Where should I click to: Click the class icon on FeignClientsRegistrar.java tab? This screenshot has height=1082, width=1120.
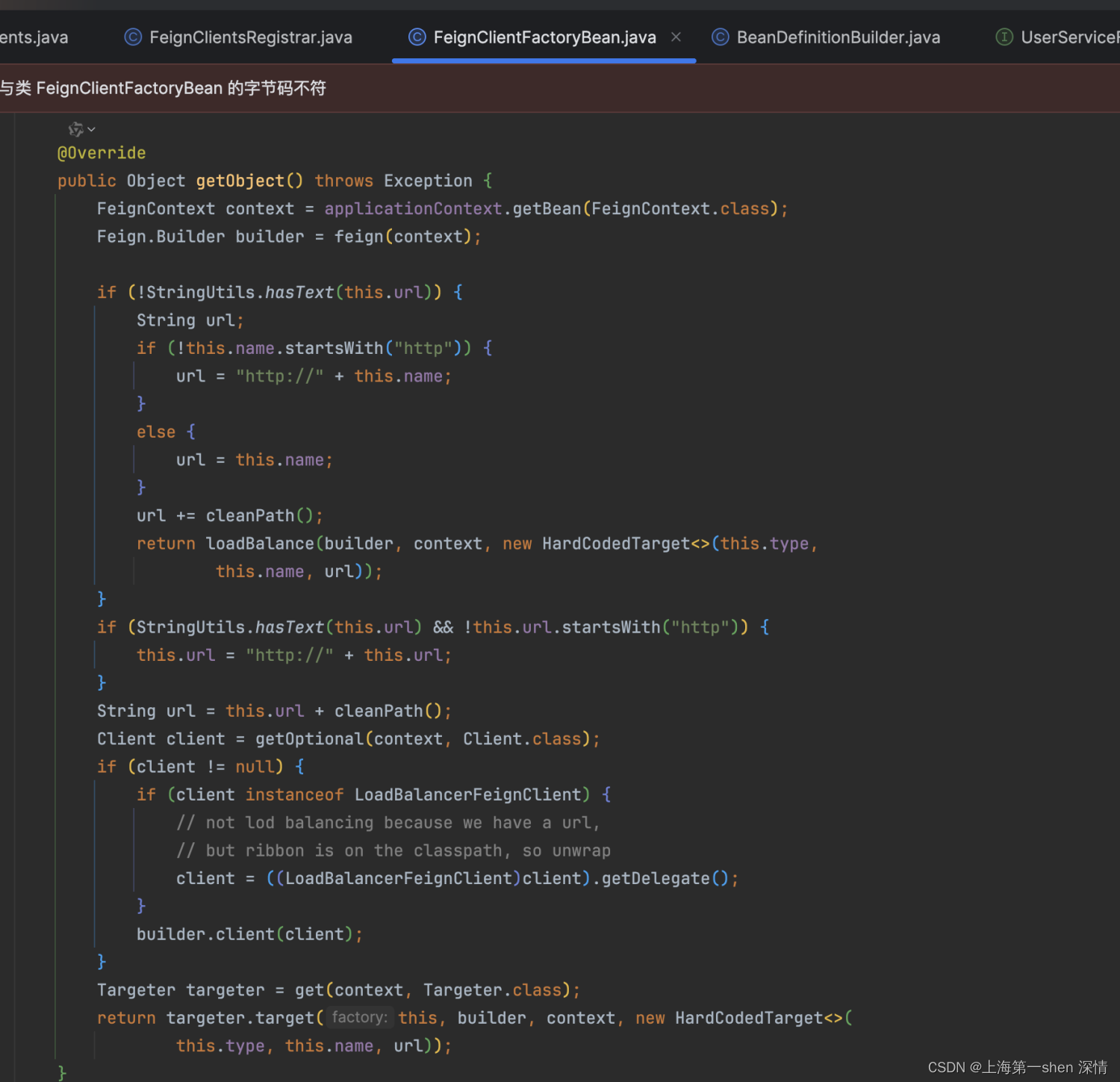click(133, 37)
